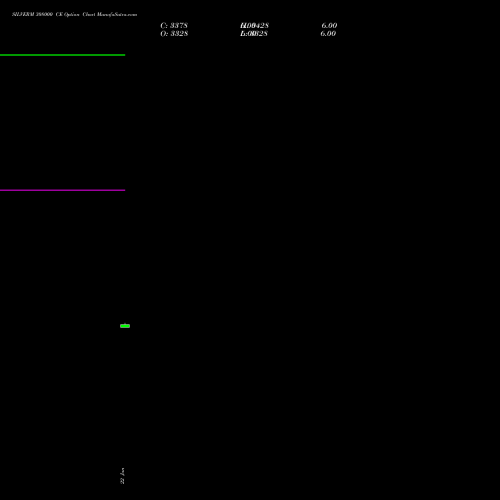Click the lower 6.00 value
Screen dimensions: 500x500
point(328,34)
